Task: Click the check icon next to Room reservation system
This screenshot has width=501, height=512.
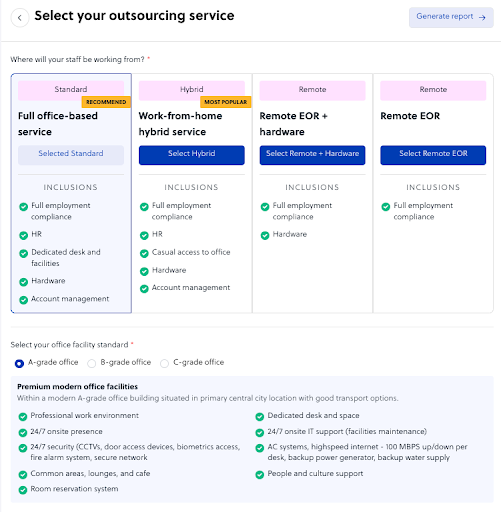Action: tap(23, 490)
